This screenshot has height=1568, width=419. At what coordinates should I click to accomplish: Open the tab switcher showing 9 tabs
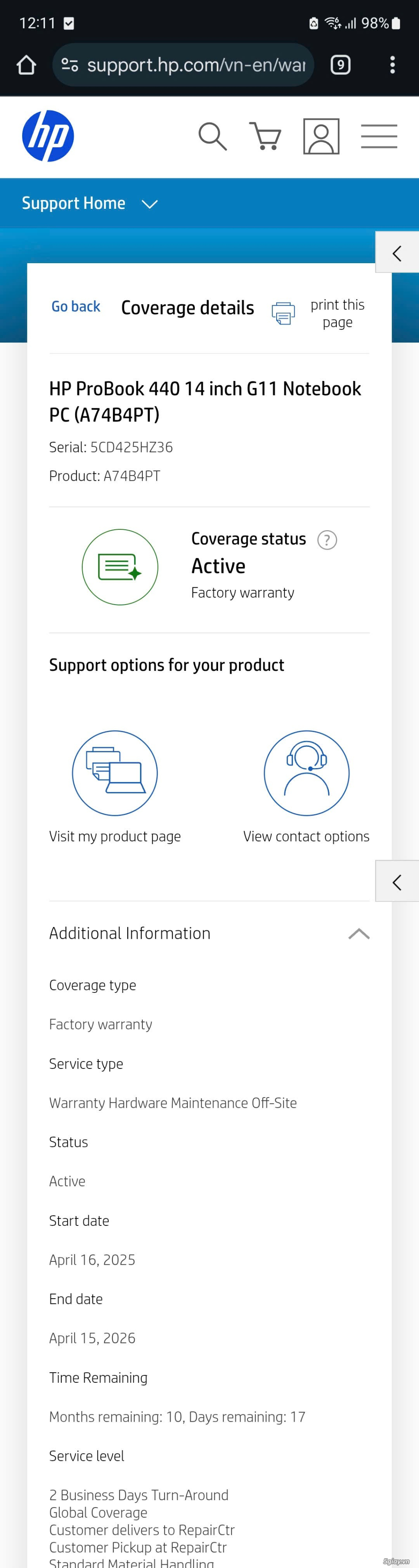point(340,65)
